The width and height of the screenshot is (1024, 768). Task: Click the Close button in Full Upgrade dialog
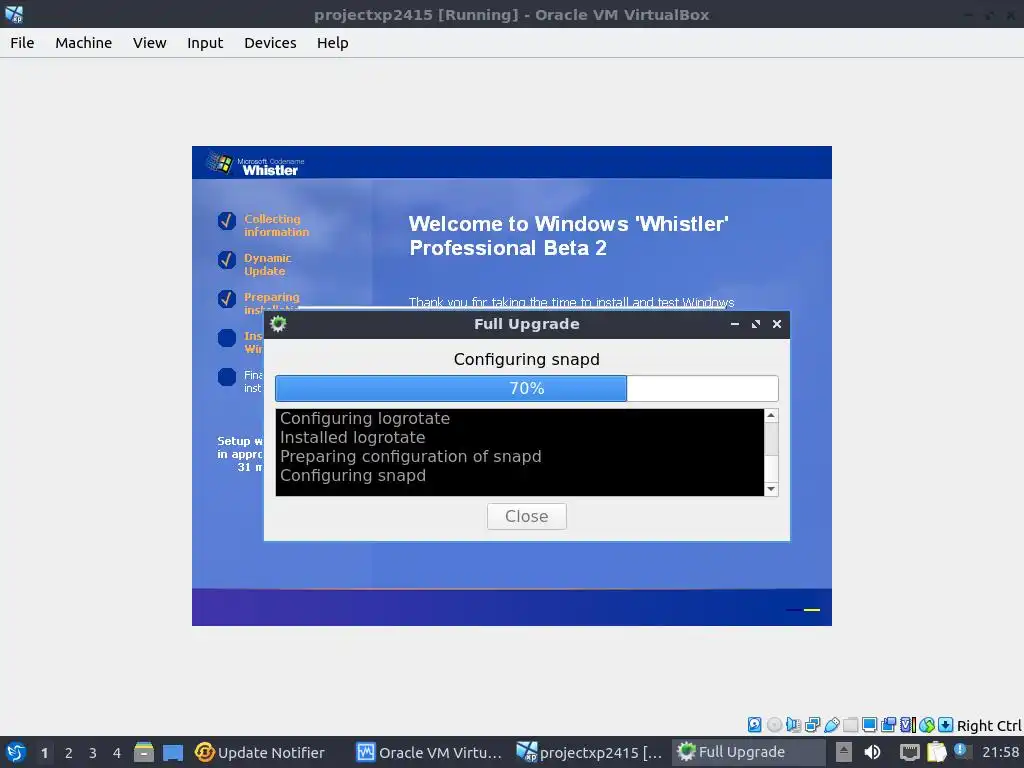coord(526,516)
